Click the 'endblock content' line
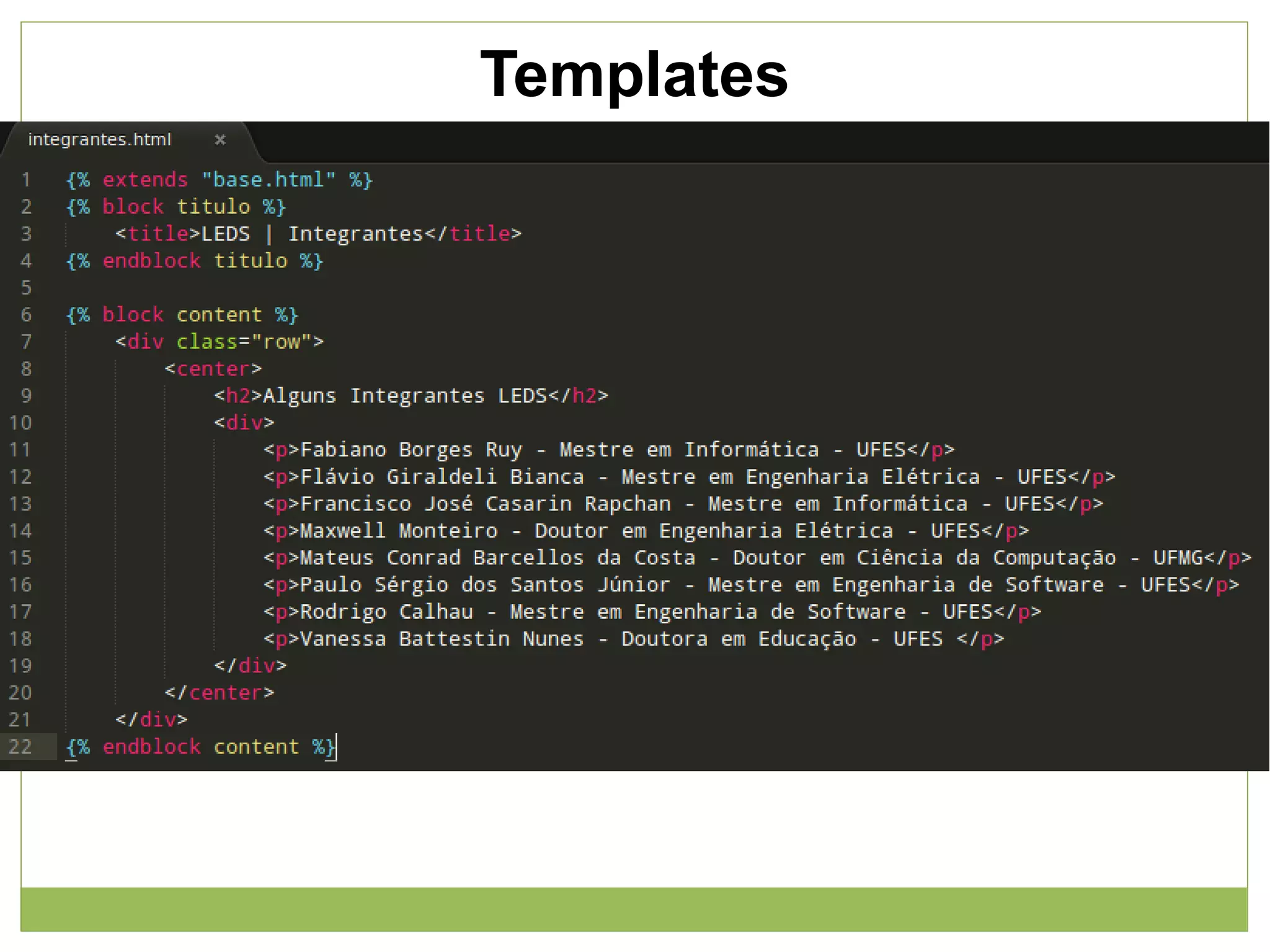Image resolution: width=1270 pixels, height=952 pixels. pyautogui.click(x=201, y=747)
